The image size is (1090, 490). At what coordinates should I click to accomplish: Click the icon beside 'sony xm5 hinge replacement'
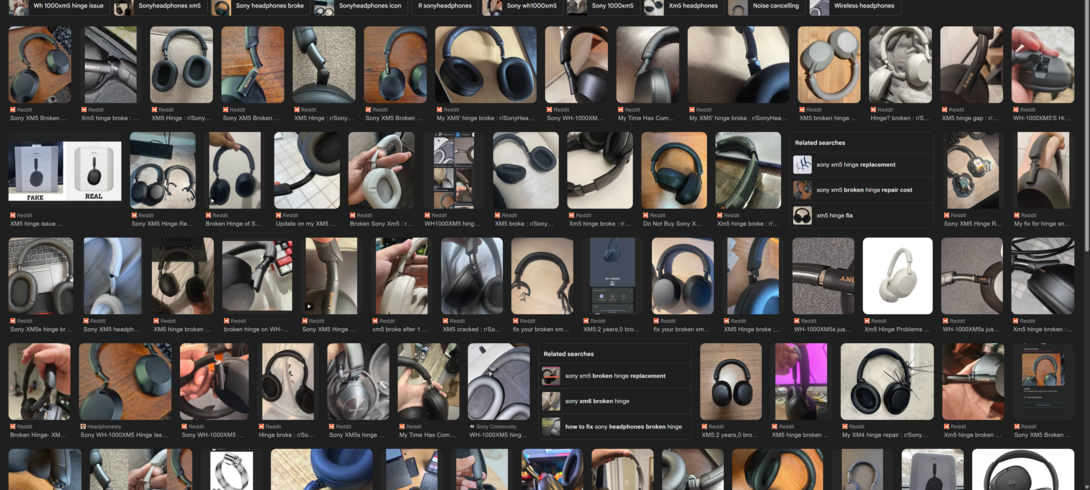pyautogui.click(x=802, y=164)
